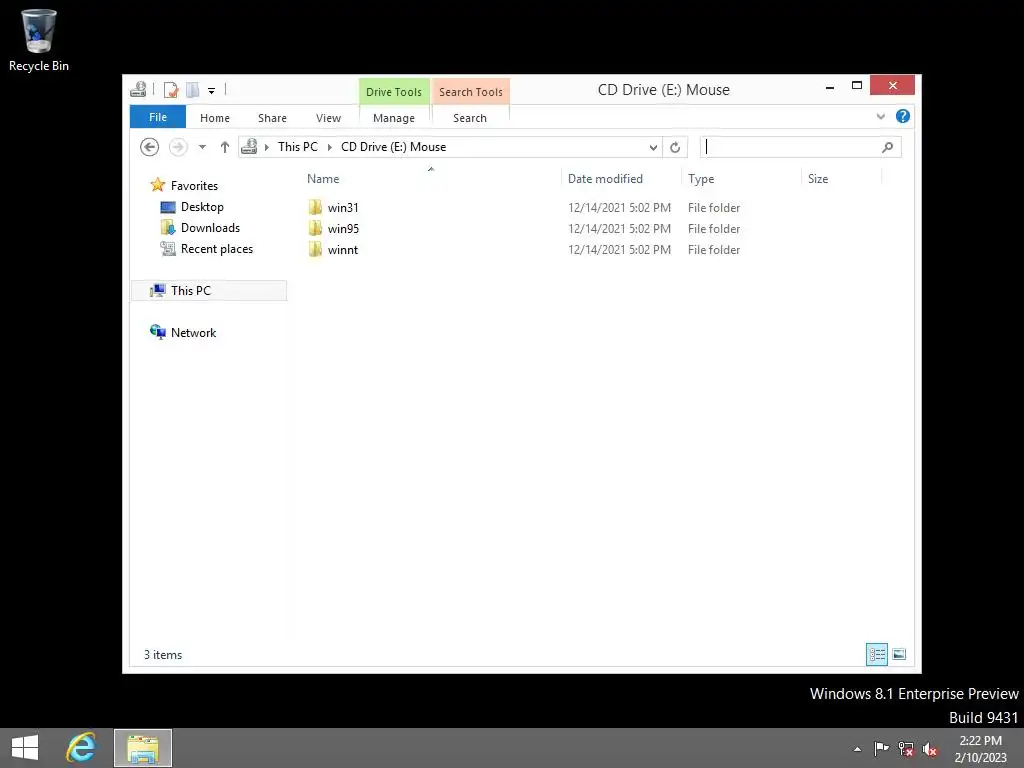Open the Windows Start button

(25, 748)
